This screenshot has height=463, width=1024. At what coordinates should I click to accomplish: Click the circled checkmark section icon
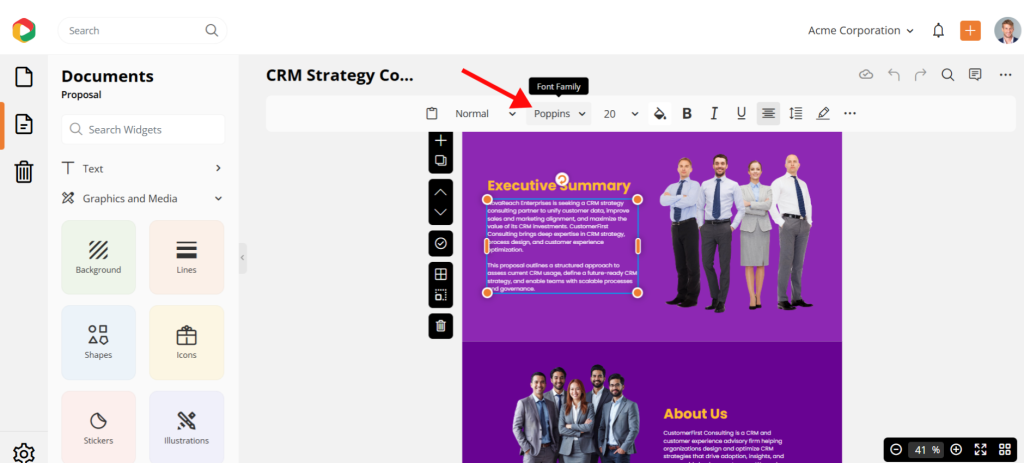pos(441,244)
